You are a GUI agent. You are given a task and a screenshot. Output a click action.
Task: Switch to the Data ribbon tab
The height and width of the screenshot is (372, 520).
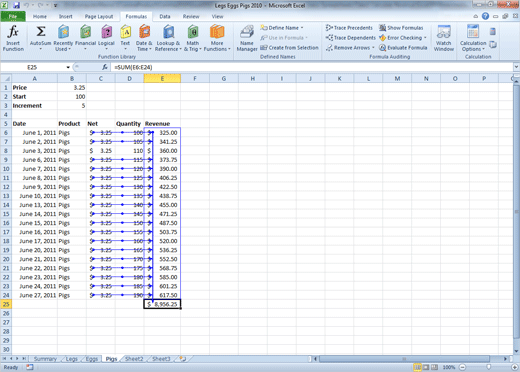[x=165, y=16]
